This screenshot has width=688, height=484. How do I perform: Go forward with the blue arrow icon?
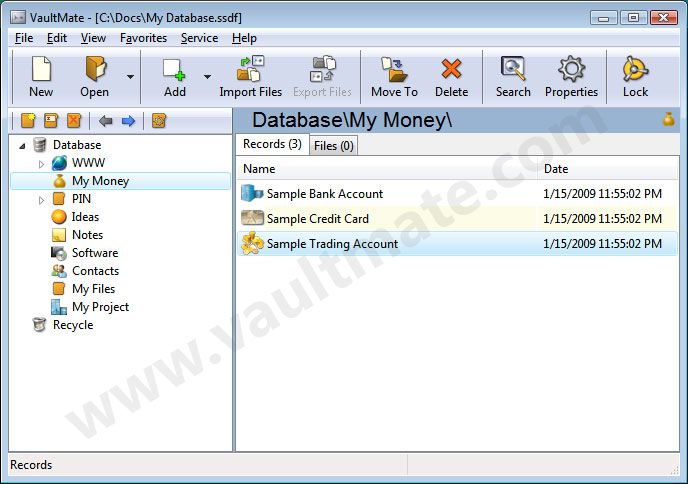128,121
